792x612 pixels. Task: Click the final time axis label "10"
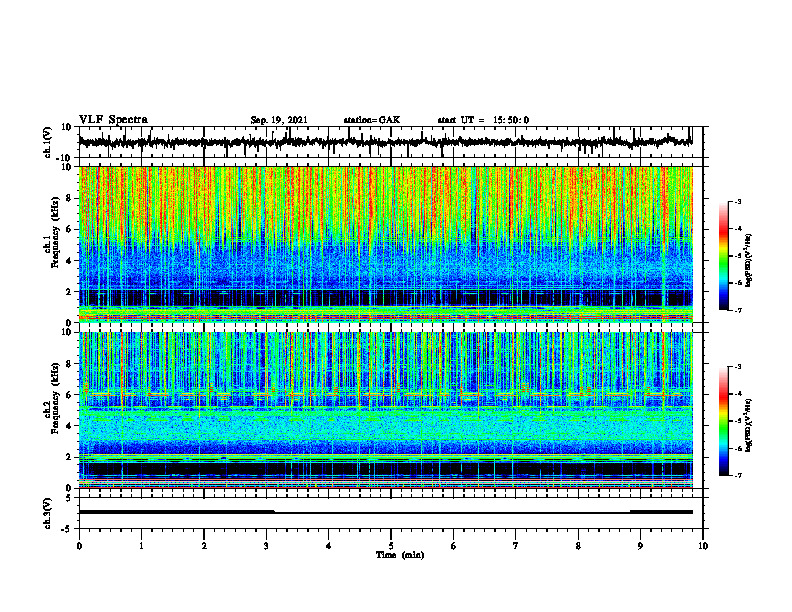[703, 546]
